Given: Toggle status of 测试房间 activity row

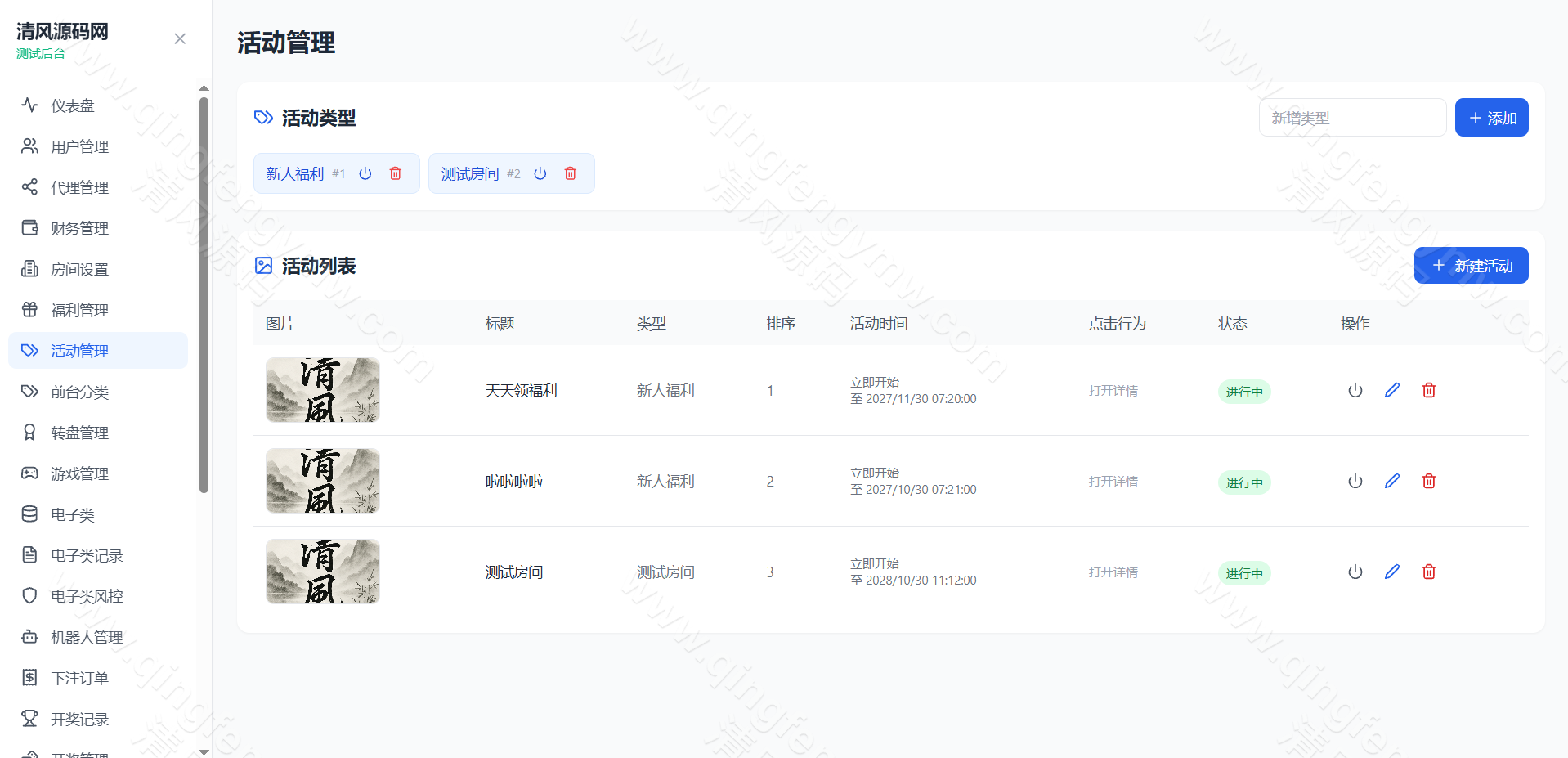Looking at the screenshot, I should click(x=1355, y=572).
